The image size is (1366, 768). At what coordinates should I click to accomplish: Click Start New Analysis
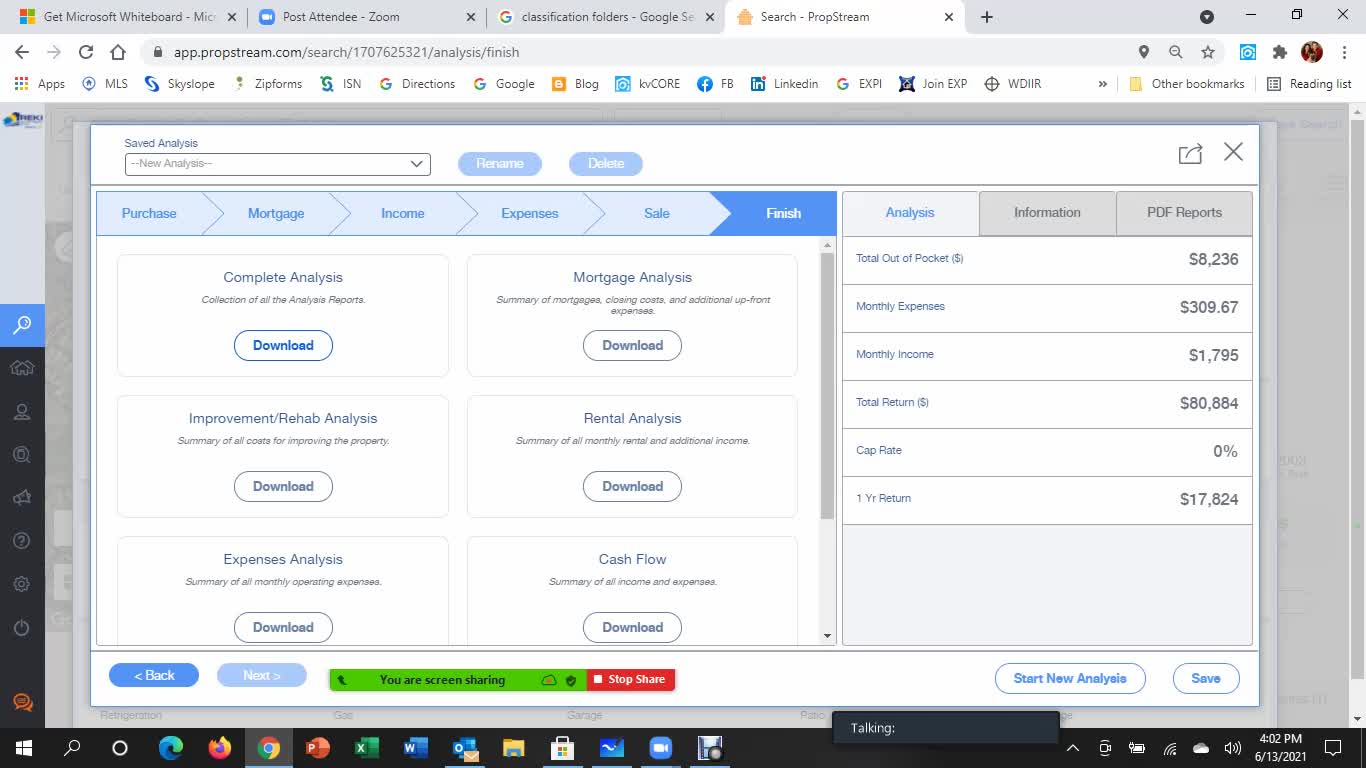[x=1070, y=678]
